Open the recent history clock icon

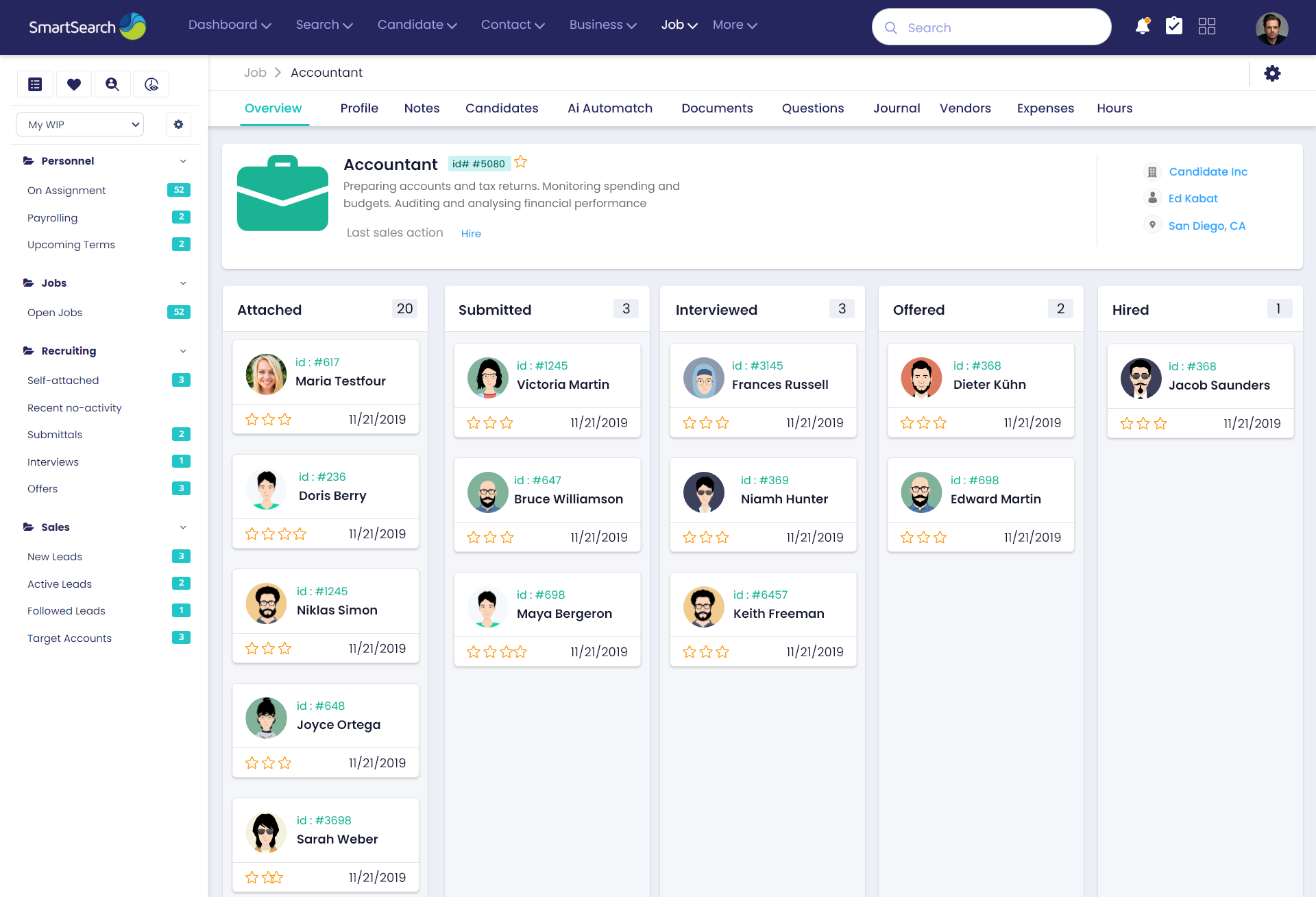[151, 84]
